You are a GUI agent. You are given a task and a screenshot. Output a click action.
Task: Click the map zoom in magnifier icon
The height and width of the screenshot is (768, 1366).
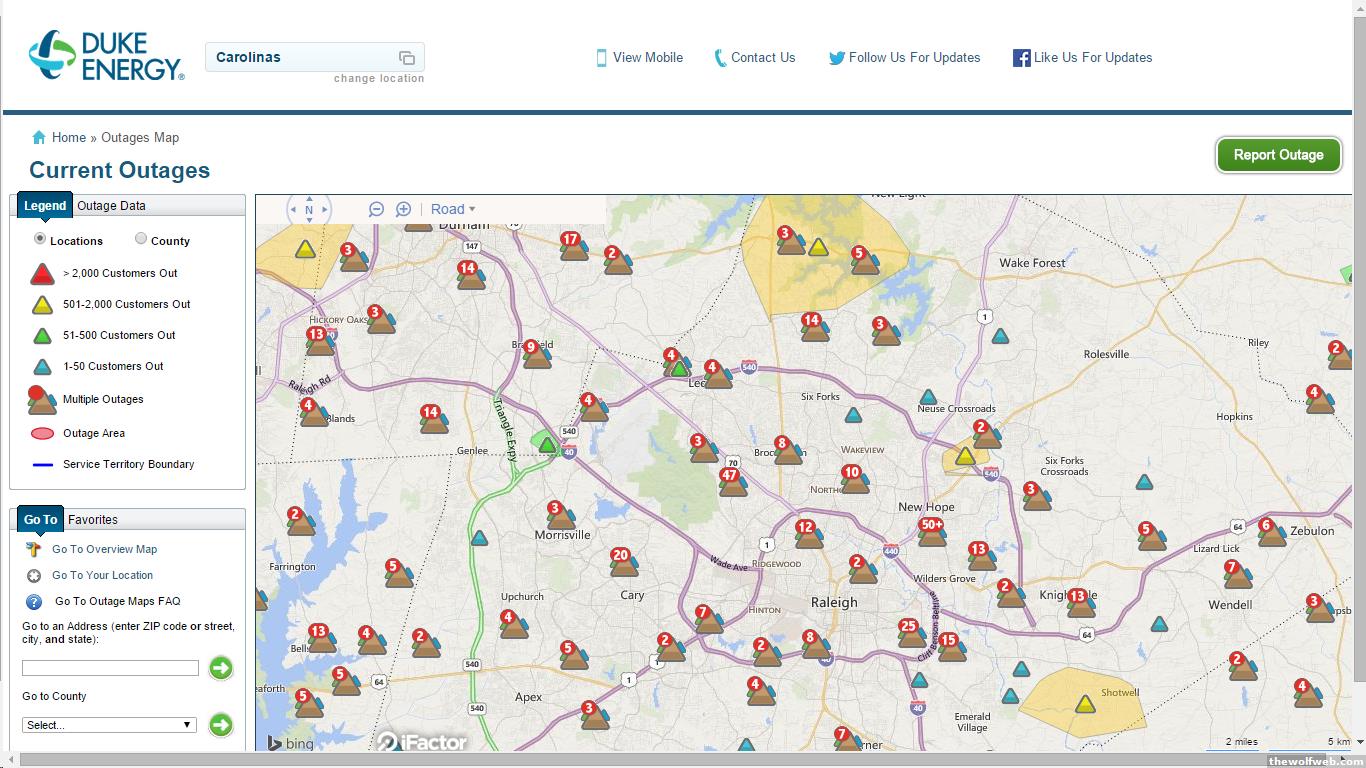[403, 209]
